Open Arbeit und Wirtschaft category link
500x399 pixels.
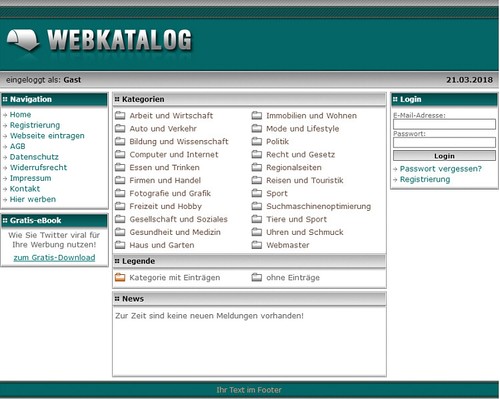[x=171, y=116]
